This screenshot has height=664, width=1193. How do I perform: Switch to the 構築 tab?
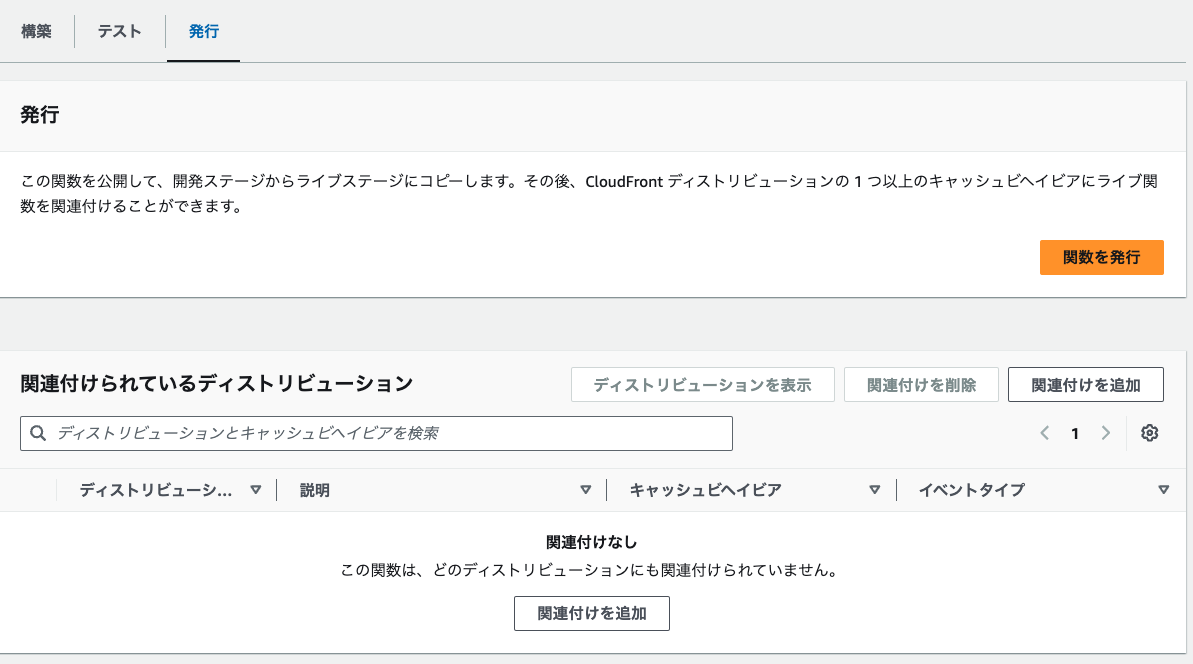[x=37, y=31]
